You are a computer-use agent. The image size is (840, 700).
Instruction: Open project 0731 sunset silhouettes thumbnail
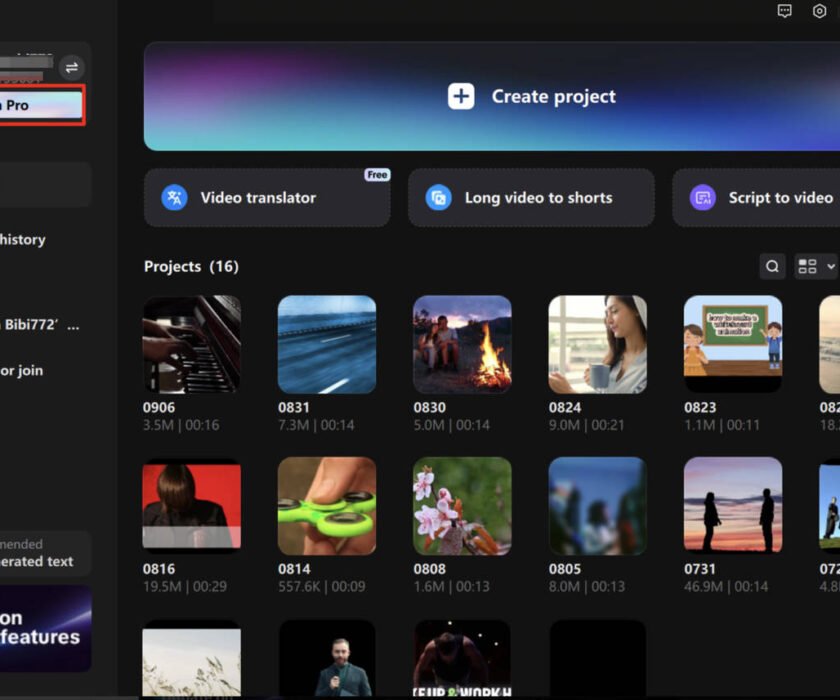[733, 506]
